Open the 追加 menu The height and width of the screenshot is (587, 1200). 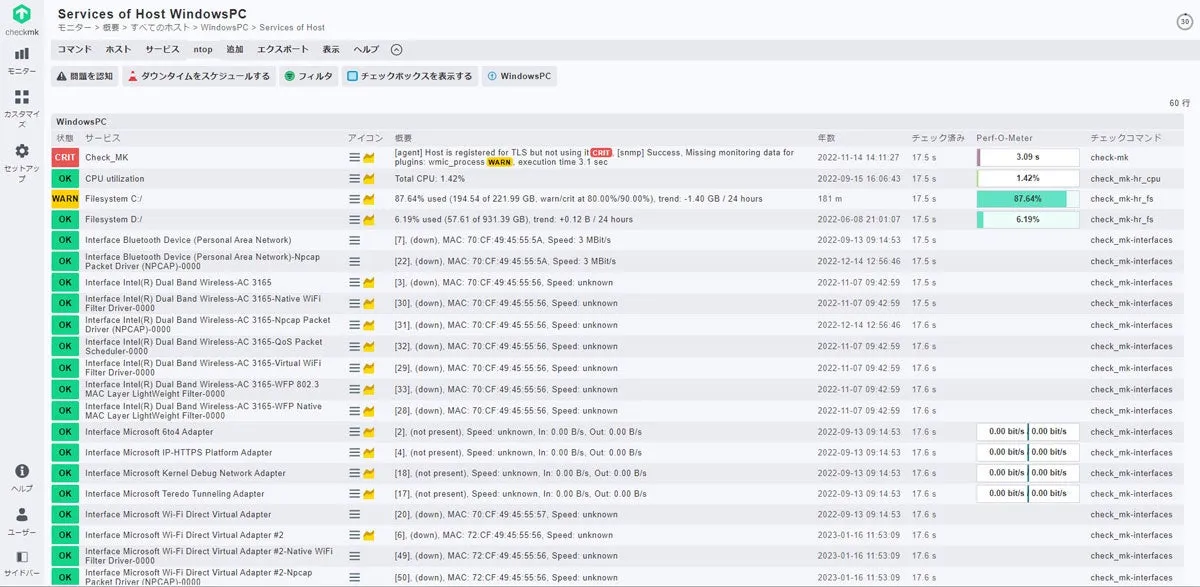[x=235, y=49]
